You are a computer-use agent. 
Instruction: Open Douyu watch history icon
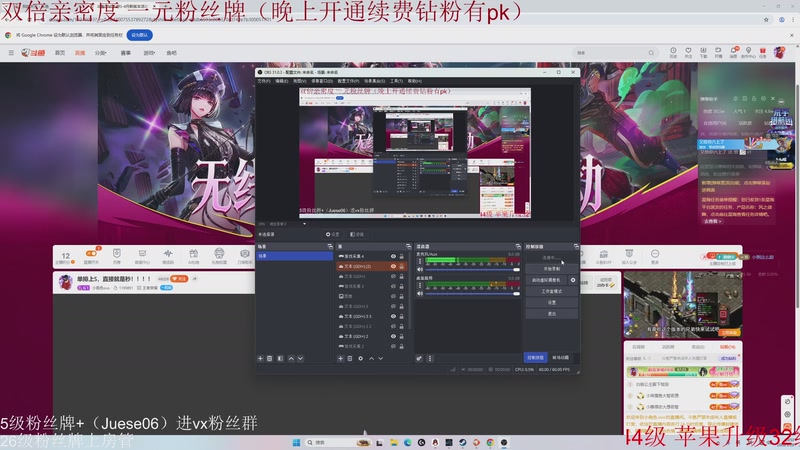coord(673,51)
